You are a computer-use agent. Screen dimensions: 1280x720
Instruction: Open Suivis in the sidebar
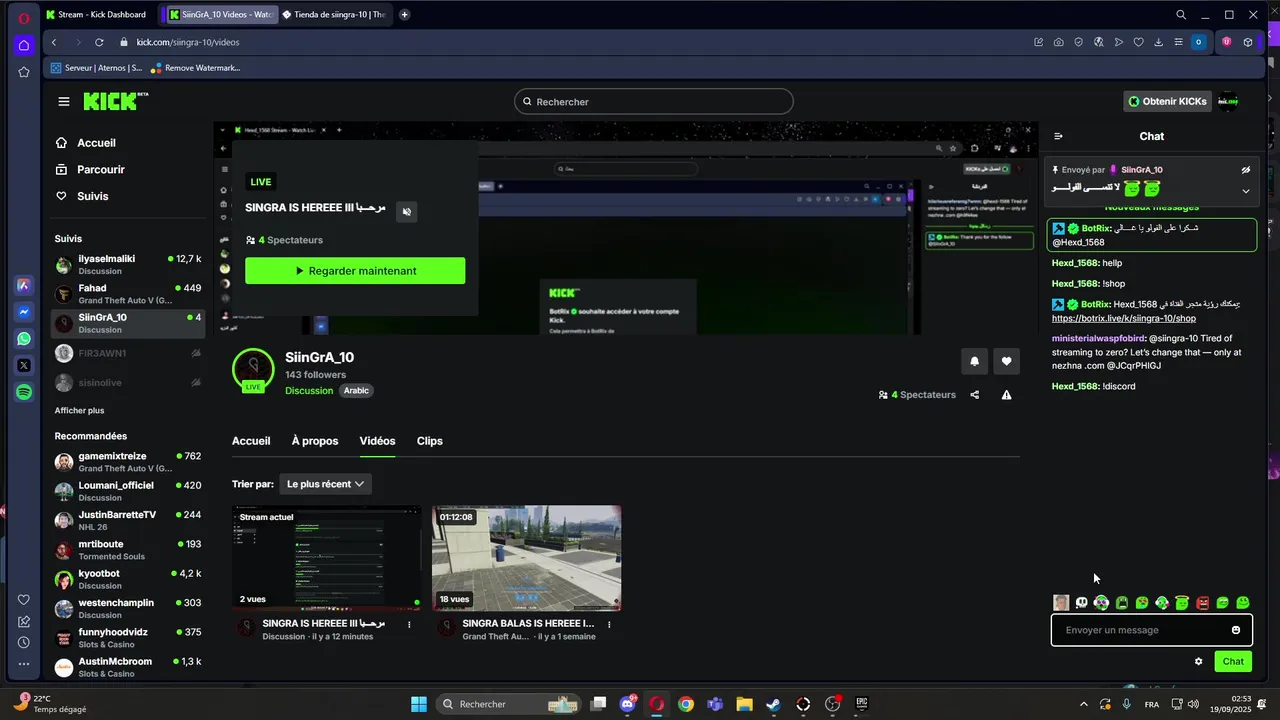tap(93, 196)
